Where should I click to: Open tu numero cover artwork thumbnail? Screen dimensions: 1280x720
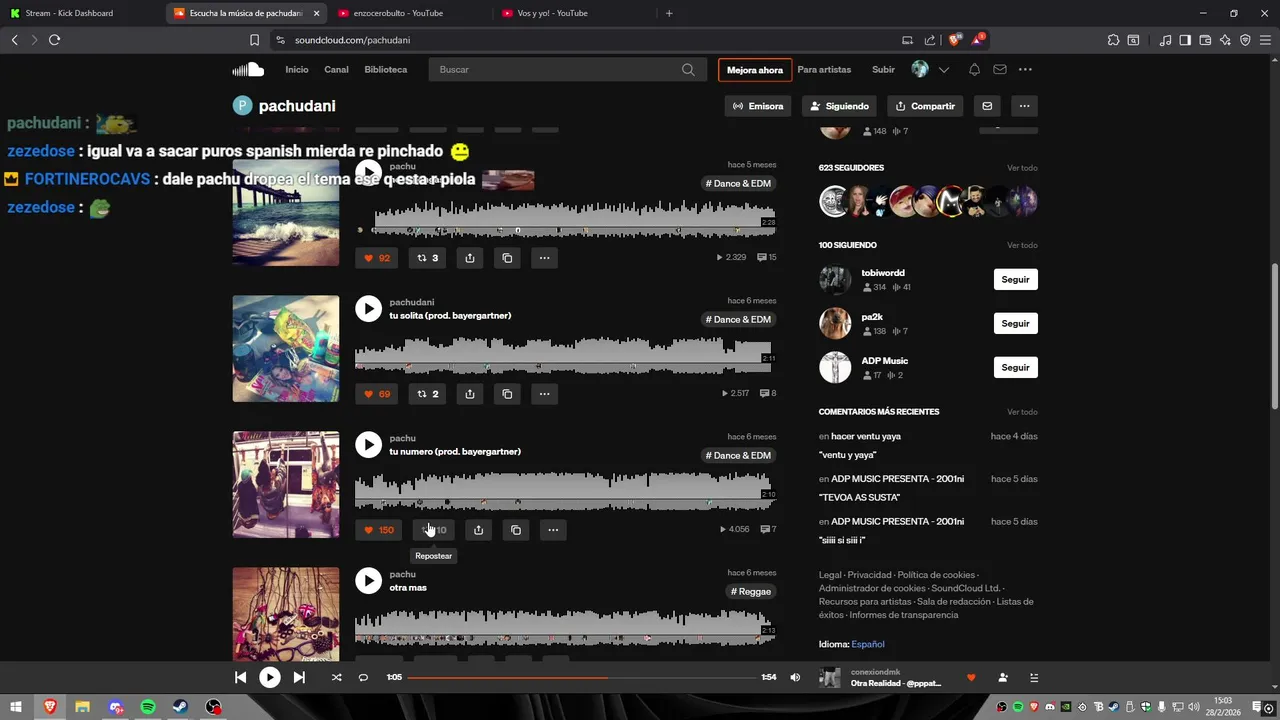(286, 485)
